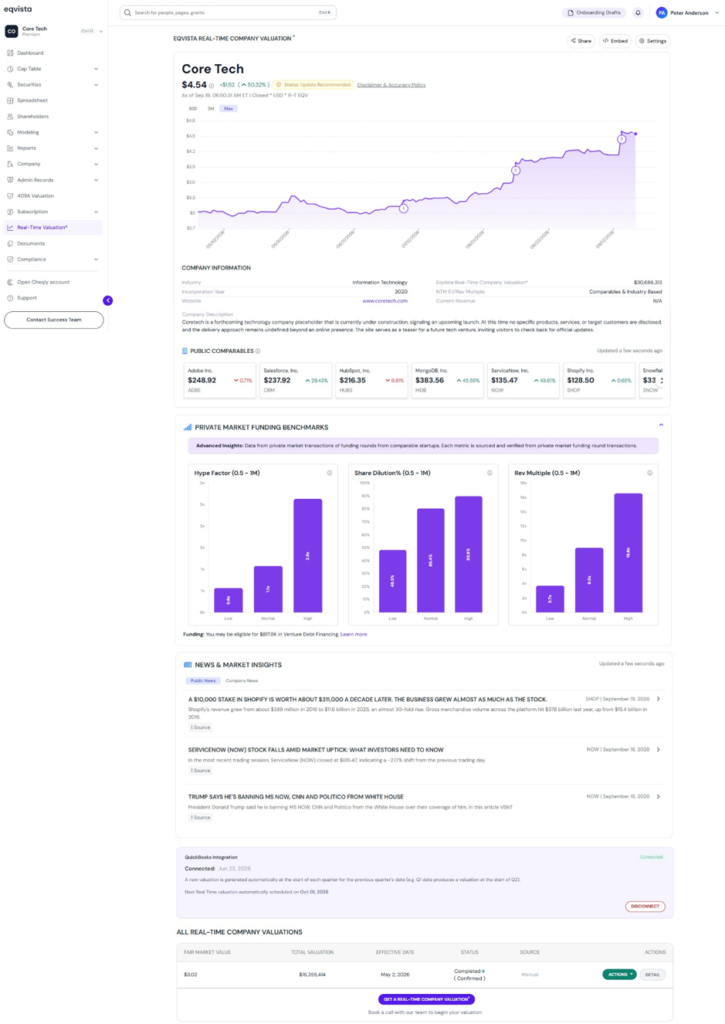Click the Cap Table sidebar icon

[10, 69]
